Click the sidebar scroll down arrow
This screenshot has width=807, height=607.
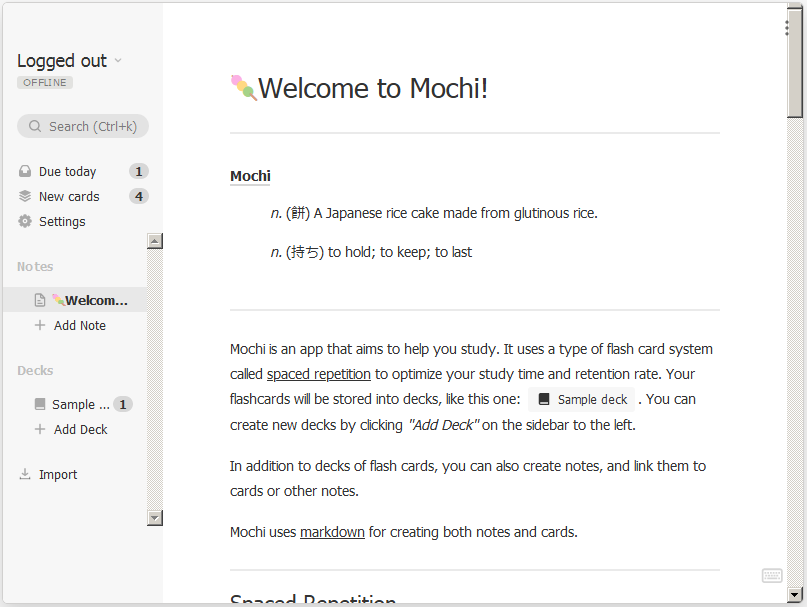155,517
